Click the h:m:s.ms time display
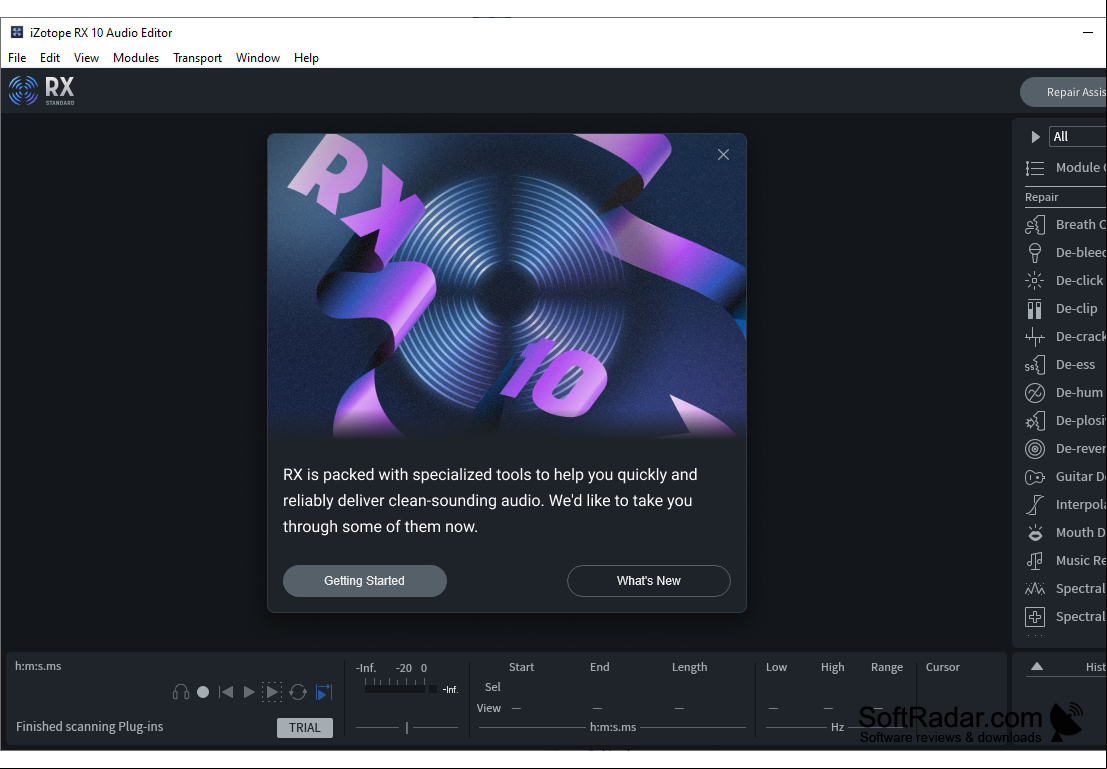 pyautogui.click(x=38, y=666)
